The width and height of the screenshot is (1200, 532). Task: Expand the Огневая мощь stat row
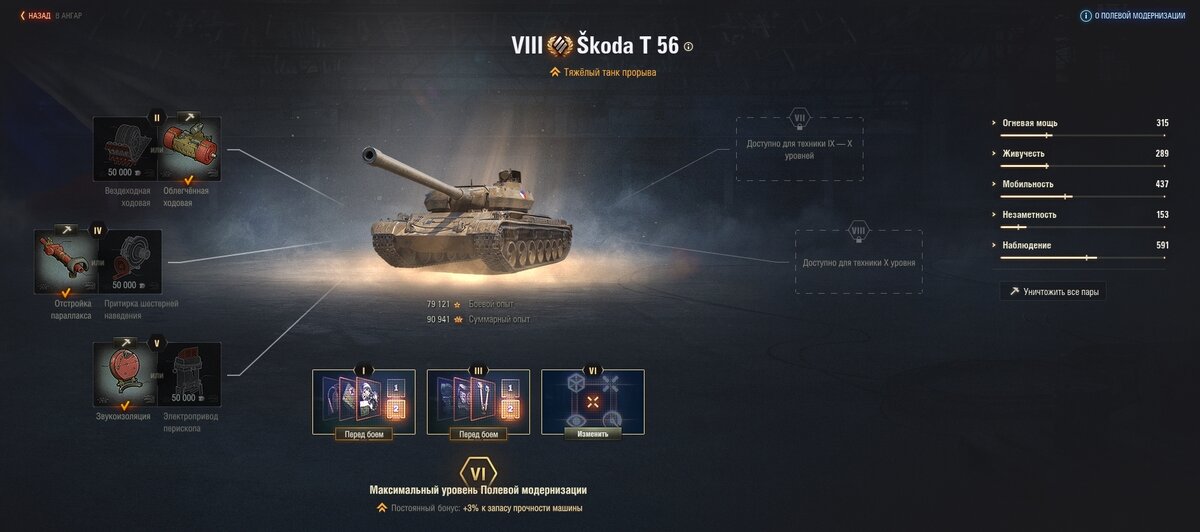click(1084, 124)
